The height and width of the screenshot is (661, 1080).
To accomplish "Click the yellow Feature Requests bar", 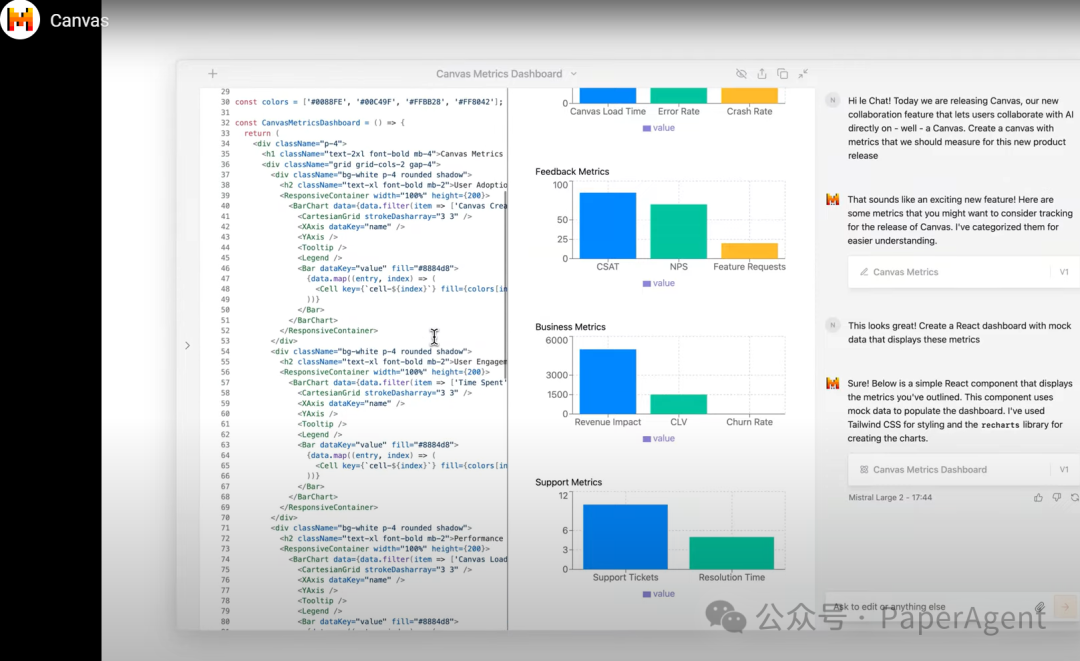I will pos(749,251).
